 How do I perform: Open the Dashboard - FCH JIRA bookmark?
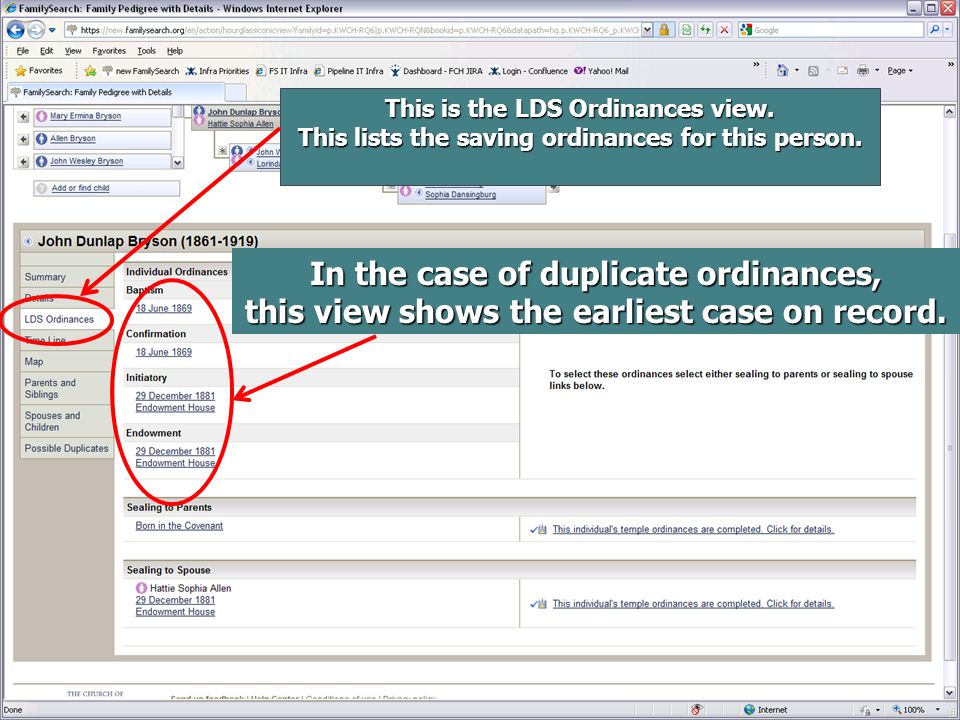(x=436, y=71)
